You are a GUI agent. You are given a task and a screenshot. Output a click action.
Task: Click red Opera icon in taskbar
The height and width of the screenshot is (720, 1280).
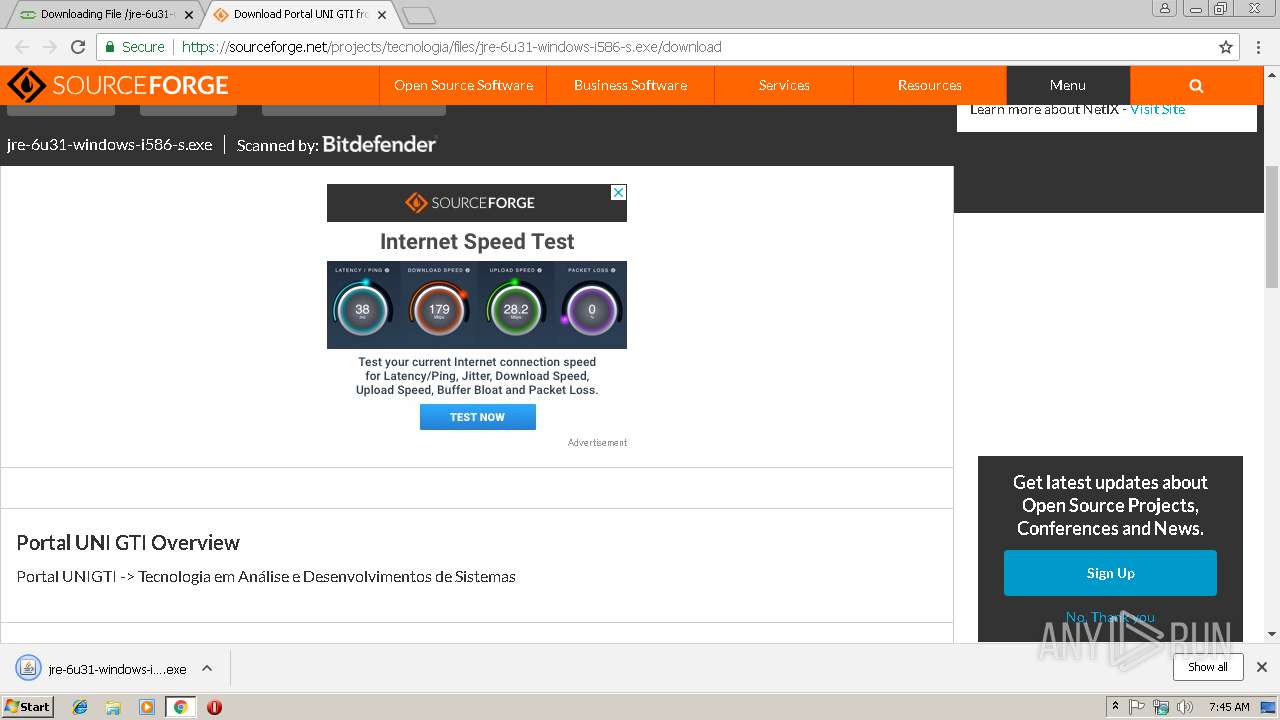click(x=214, y=707)
